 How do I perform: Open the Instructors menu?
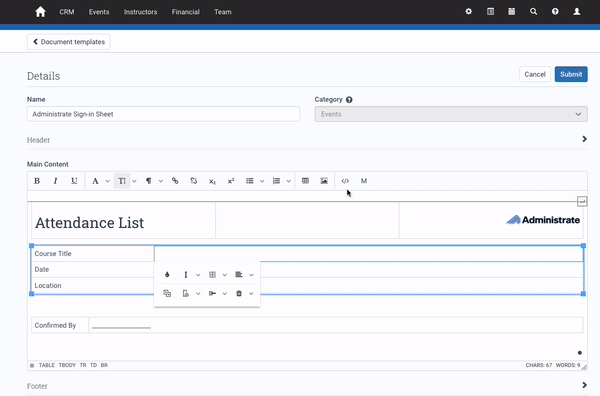(x=140, y=12)
